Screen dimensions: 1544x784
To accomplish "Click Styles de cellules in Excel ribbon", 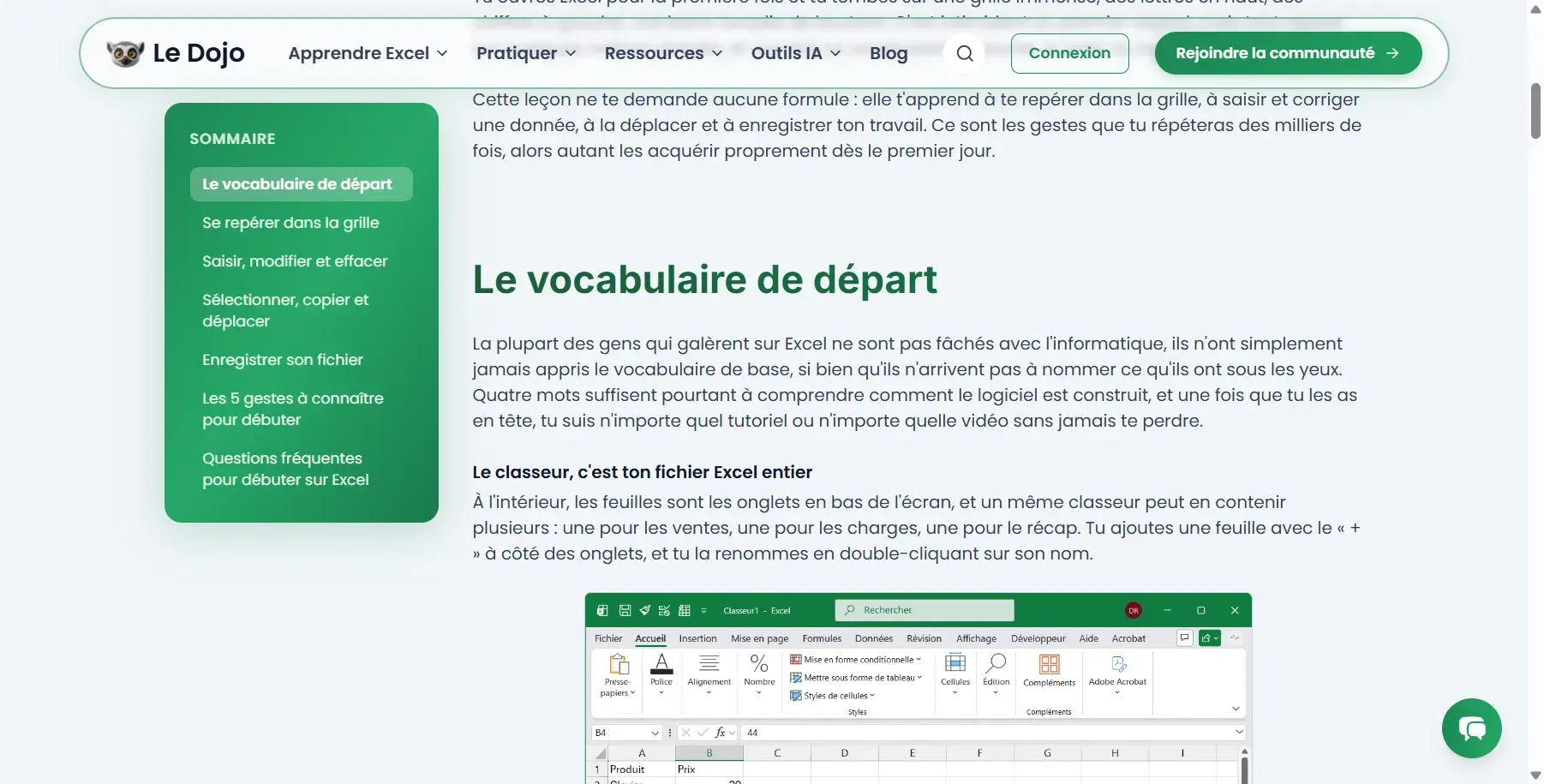I will (832, 696).
